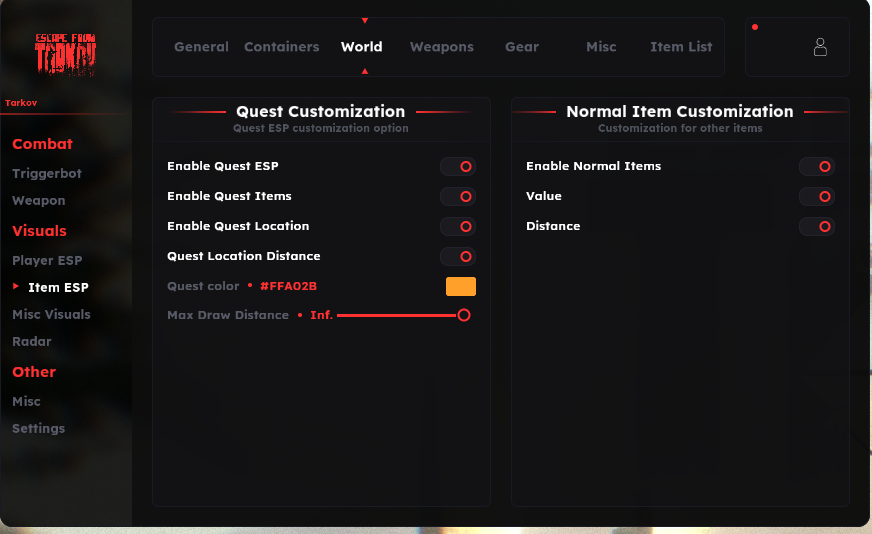The height and width of the screenshot is (534, 872).
Task: Toggle Enable Quest ESP switch
Action: click(x=458, y=167)
